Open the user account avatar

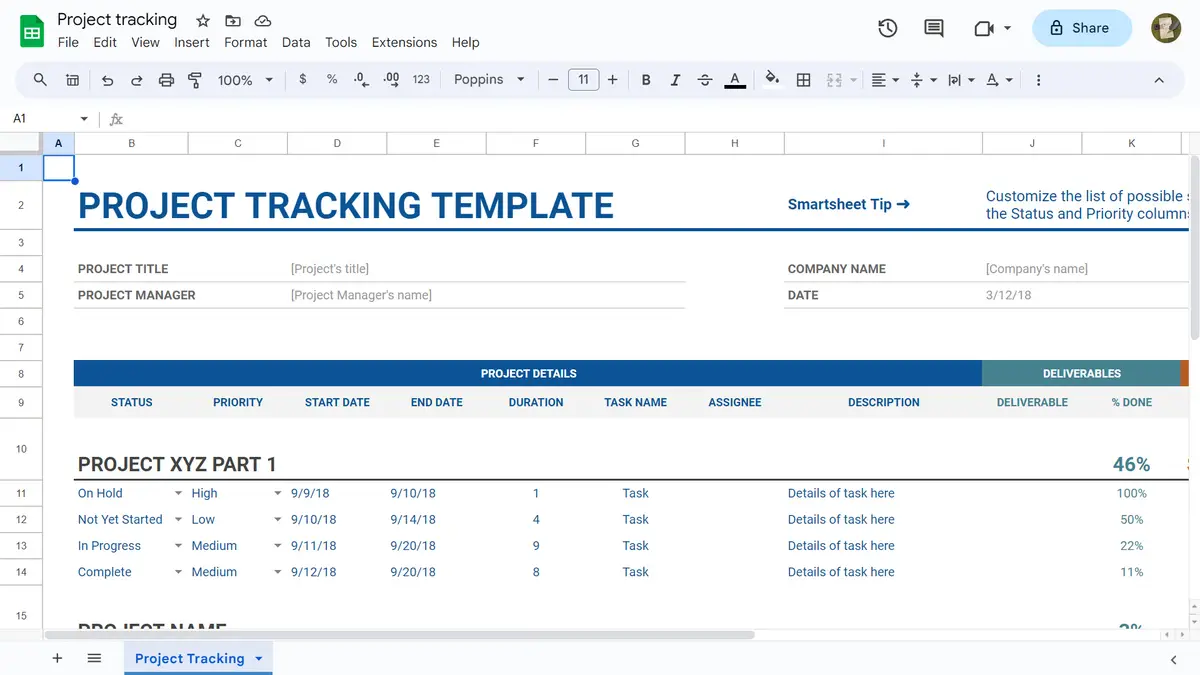[1166, 28]
